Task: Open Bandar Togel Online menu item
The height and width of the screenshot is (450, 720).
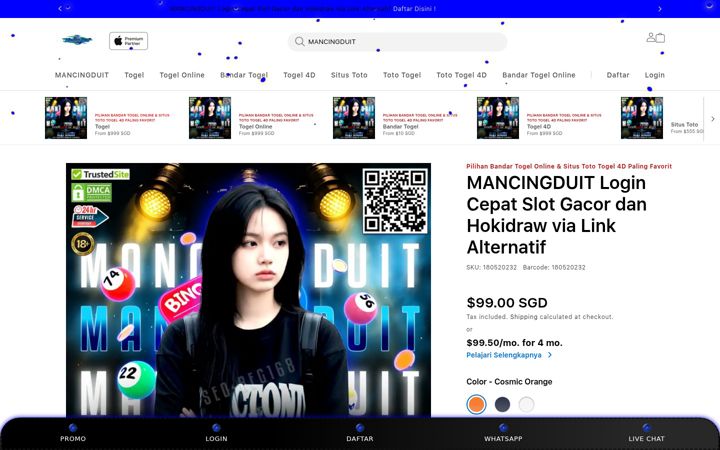Action: pyautogui.click(x=539, y=75)
